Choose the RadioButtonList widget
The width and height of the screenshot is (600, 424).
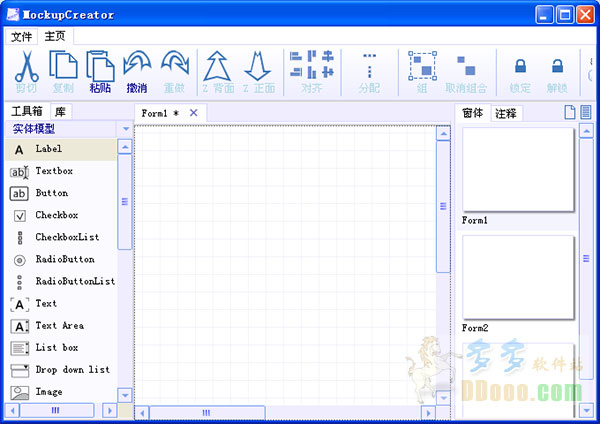pos(61,282)
